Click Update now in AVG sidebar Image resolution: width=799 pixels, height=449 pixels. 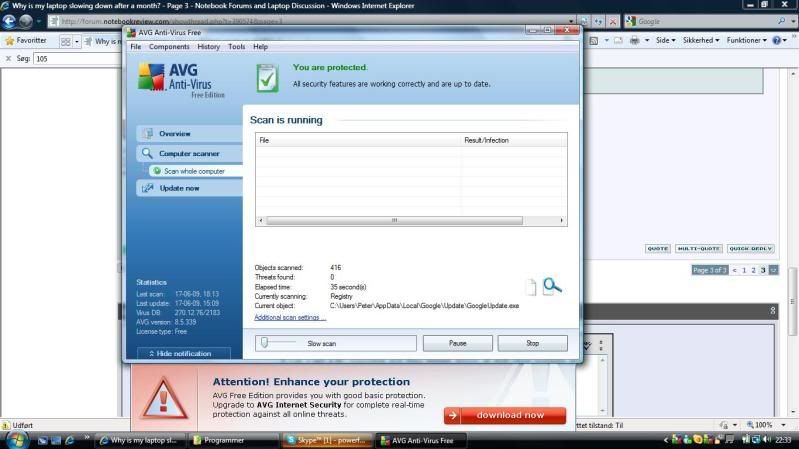189,188
